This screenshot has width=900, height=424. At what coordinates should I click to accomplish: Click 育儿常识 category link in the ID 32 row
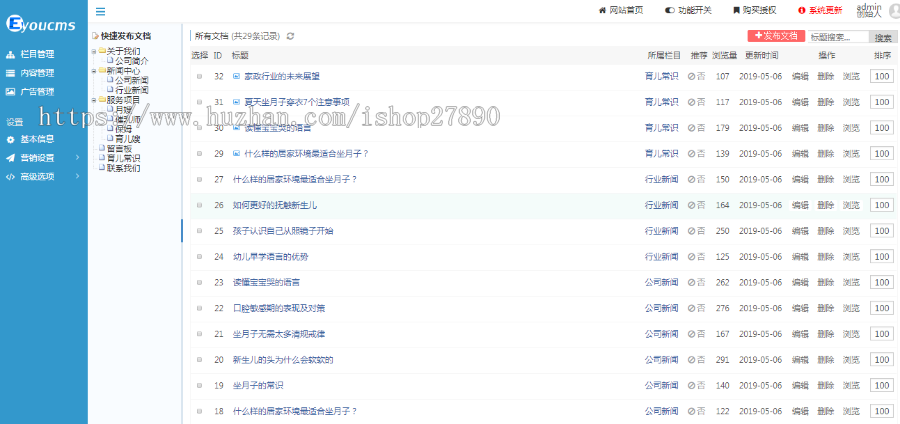click(x=661, y=76)
